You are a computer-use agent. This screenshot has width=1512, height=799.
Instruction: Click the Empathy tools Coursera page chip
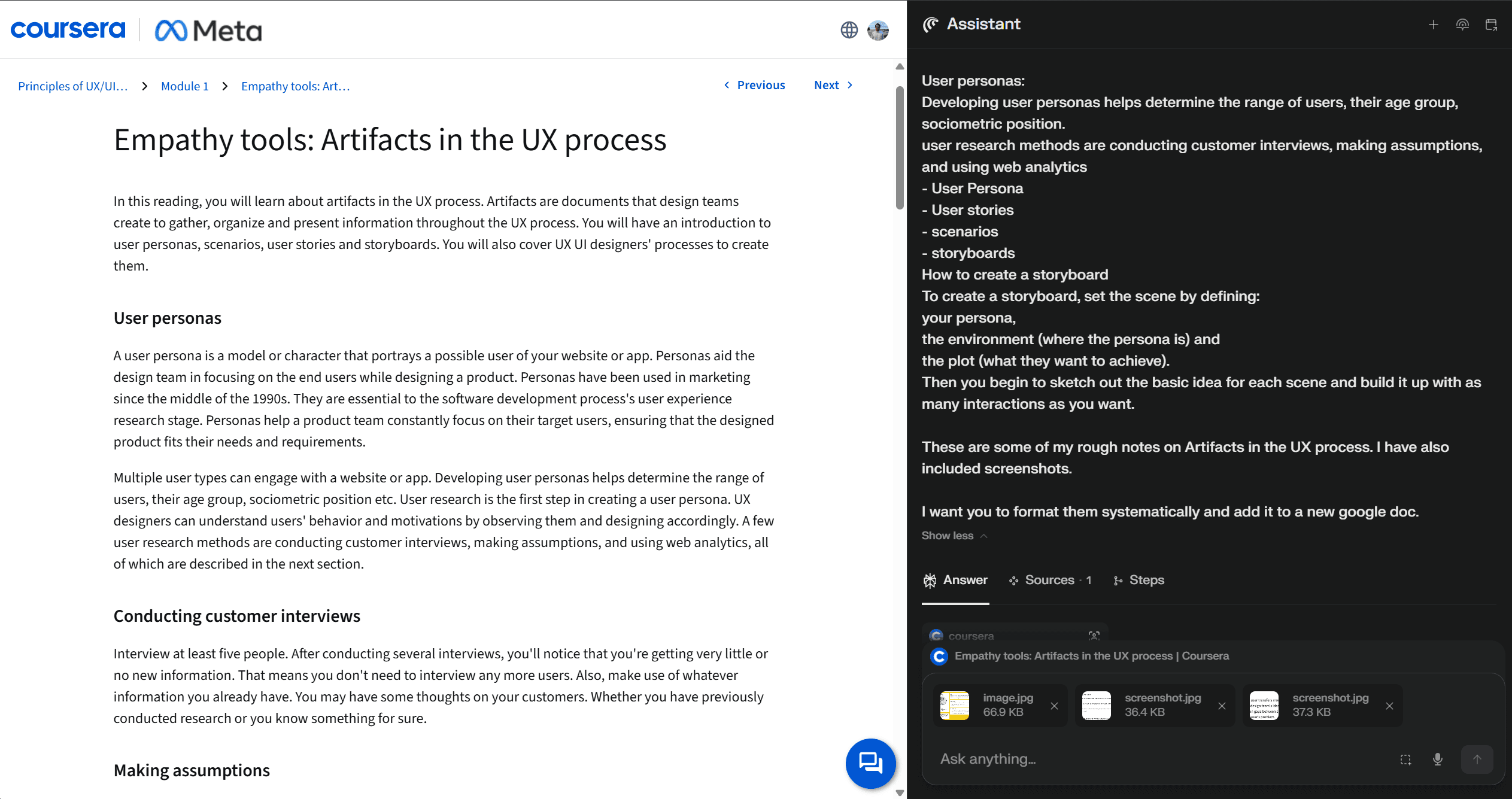tap(1080, 657)
